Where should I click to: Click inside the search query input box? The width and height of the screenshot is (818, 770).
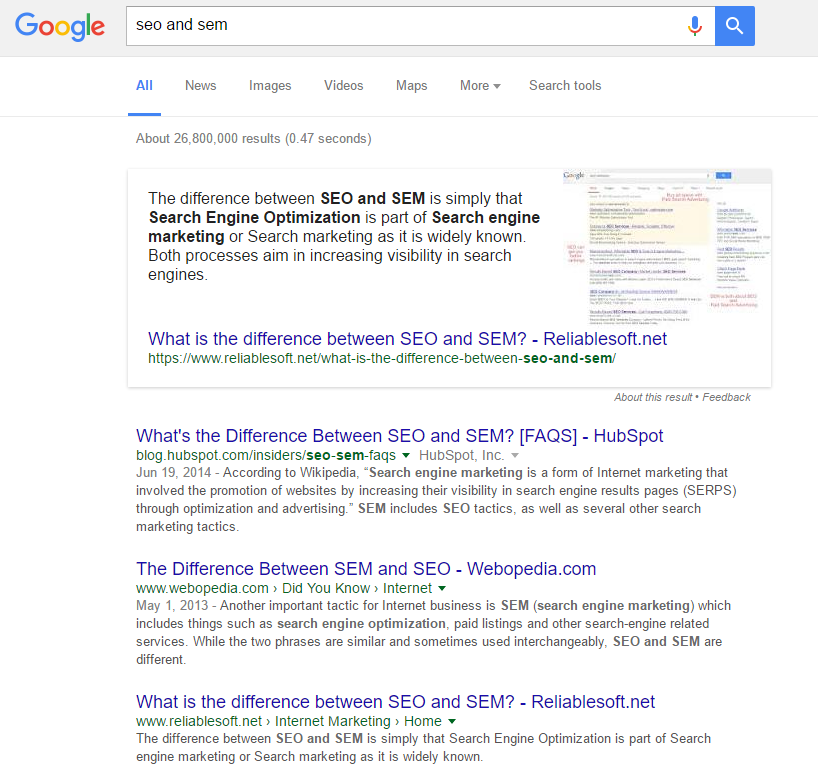point(400,26)
